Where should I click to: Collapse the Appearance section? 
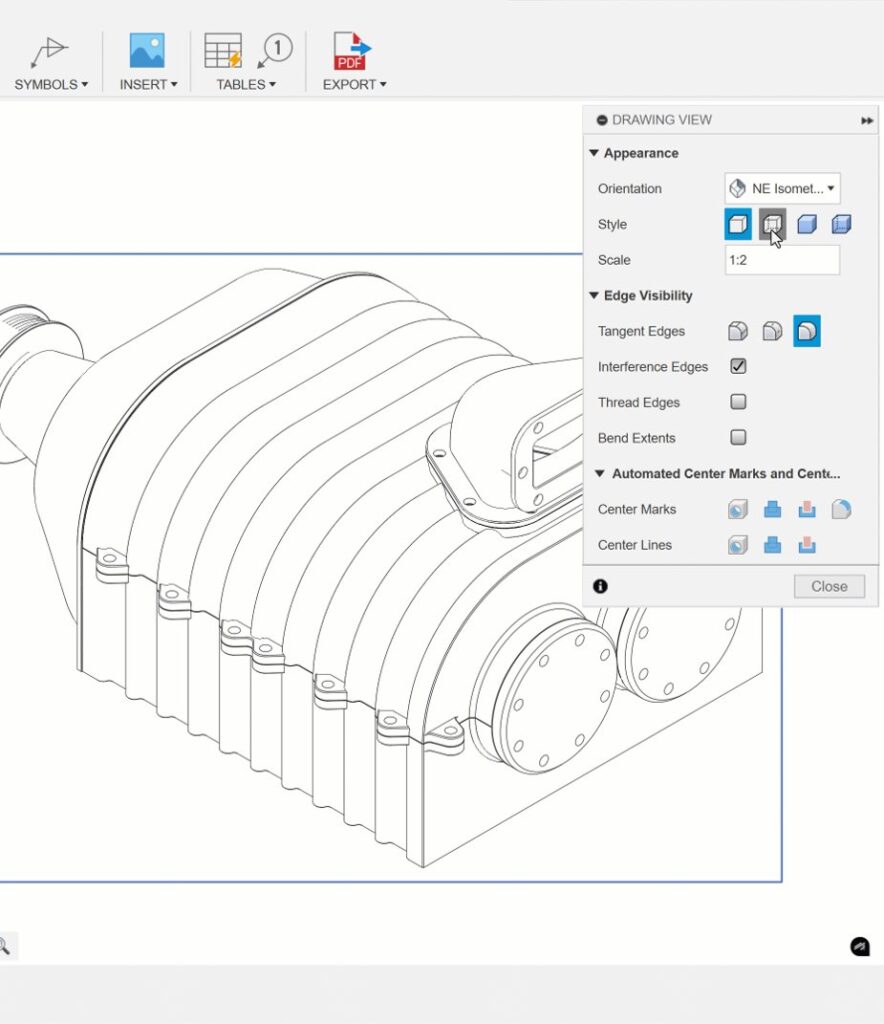pos(594,154)
